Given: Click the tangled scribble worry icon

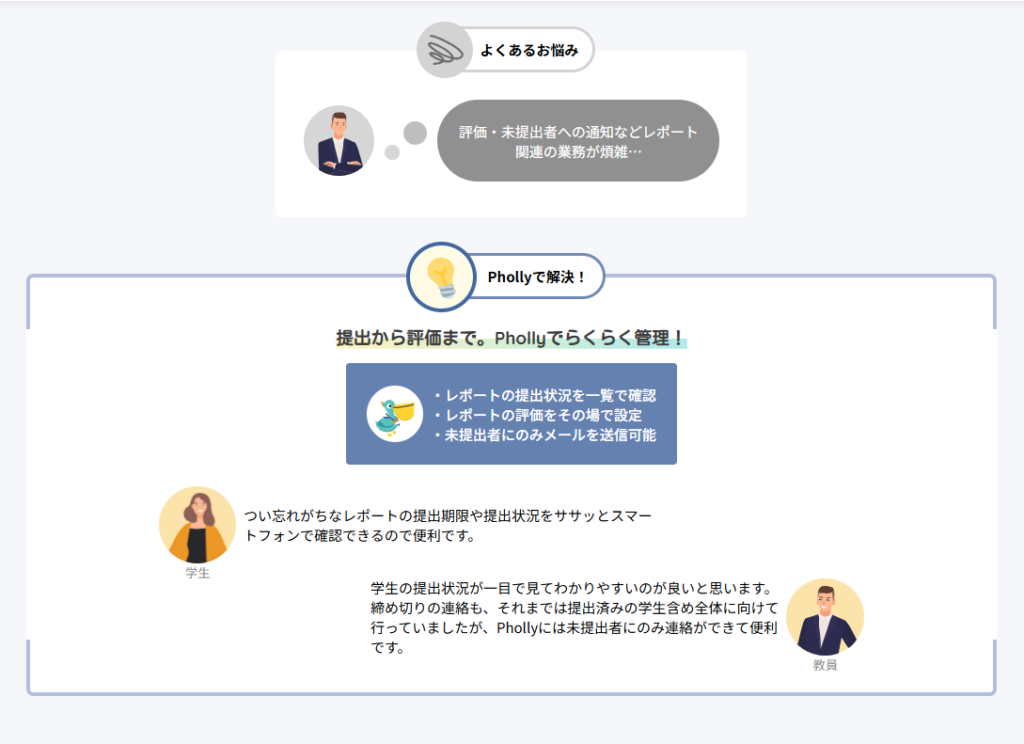Looking at the screenshot, I should 443,50.
